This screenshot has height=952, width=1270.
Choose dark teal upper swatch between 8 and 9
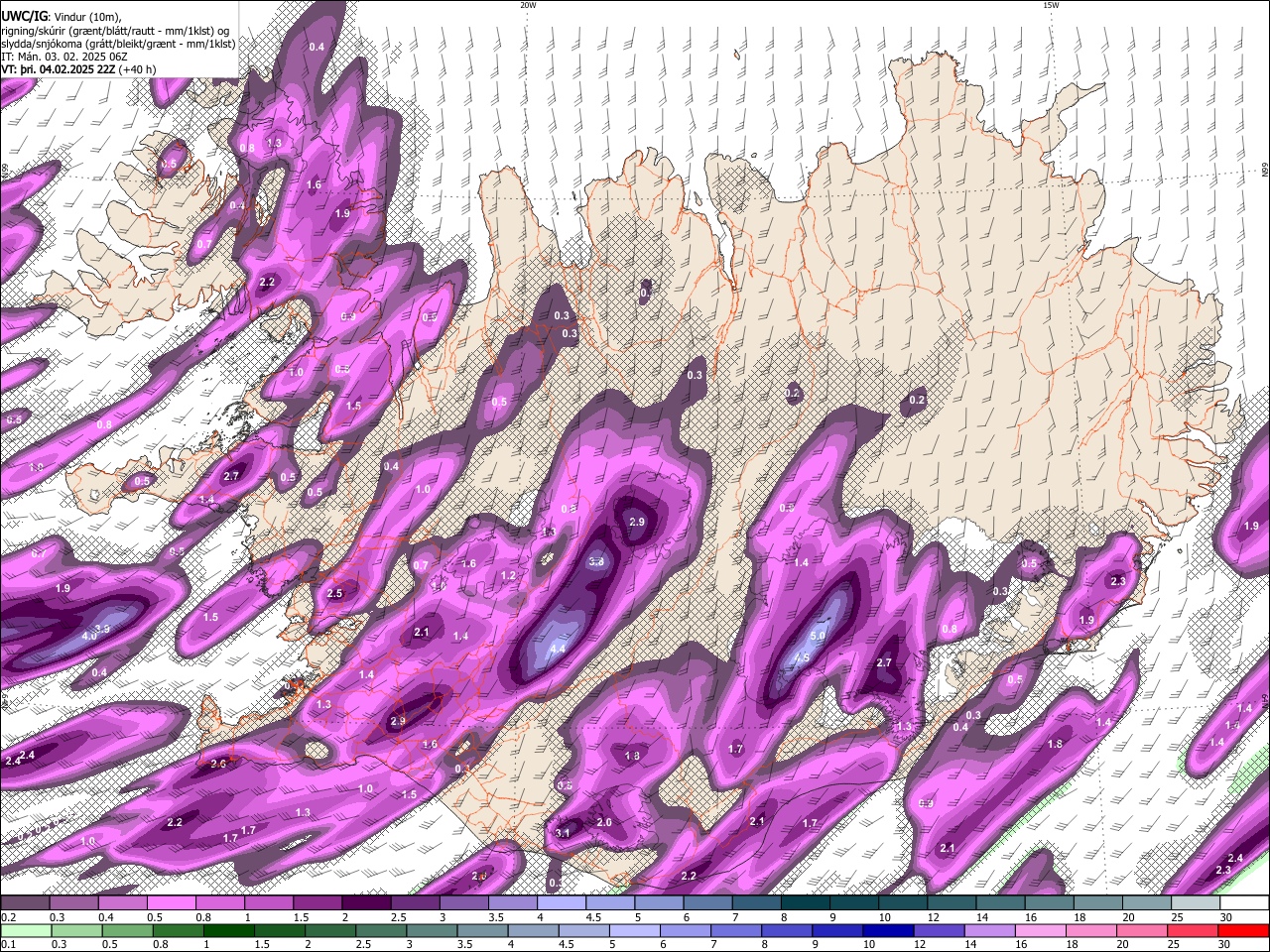coord(805,902)
